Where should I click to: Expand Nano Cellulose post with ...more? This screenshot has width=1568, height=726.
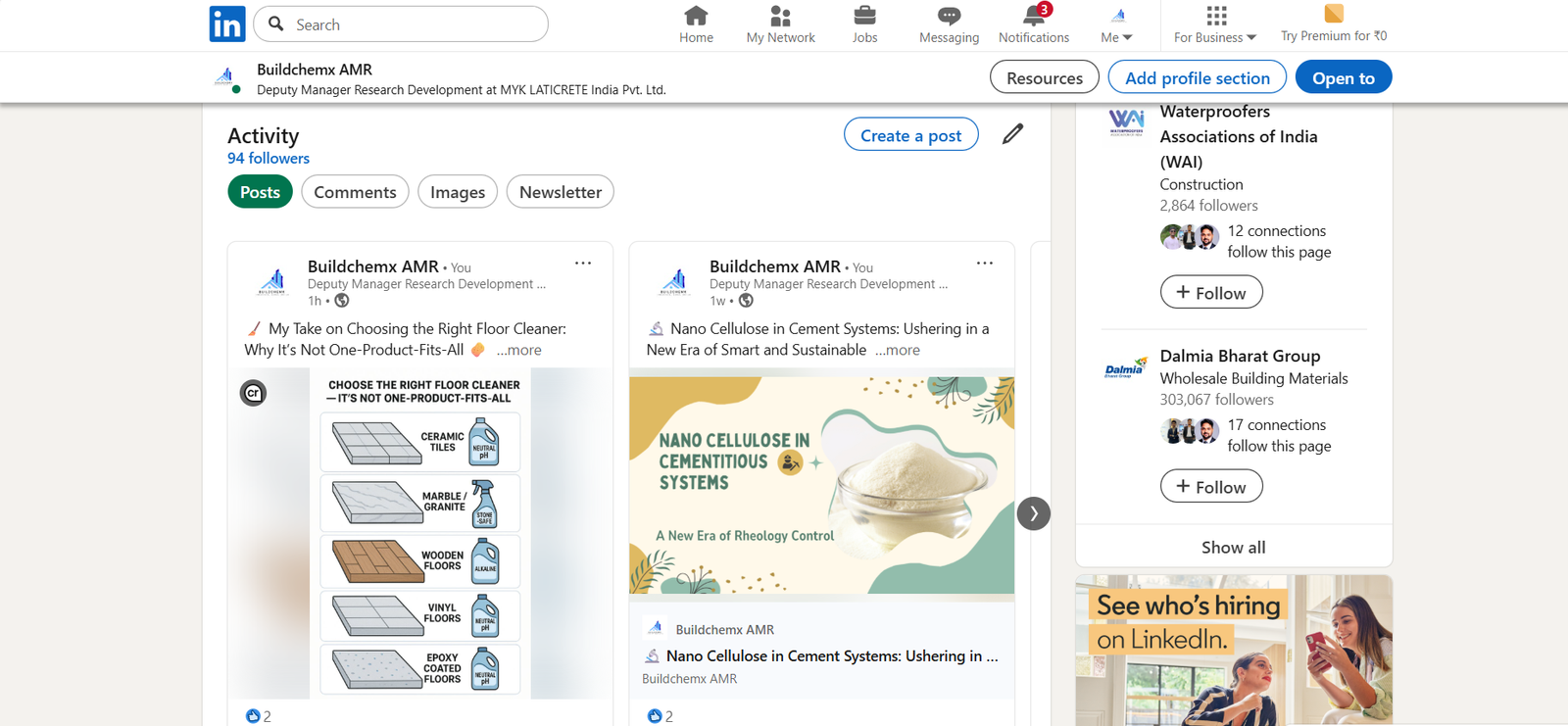point(898,350)
